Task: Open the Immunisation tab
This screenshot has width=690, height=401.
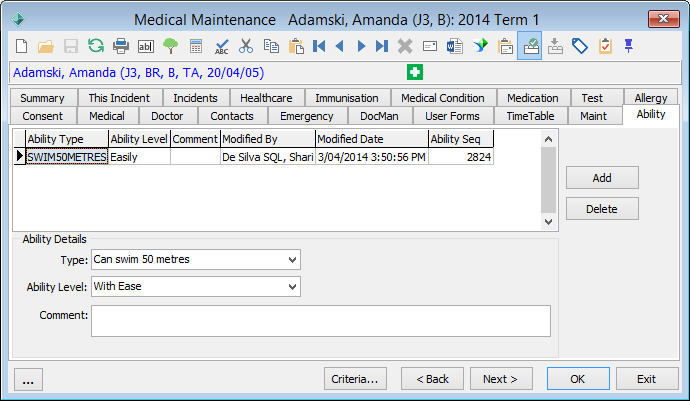Action: pyautogui.click(x=347, y=98)
